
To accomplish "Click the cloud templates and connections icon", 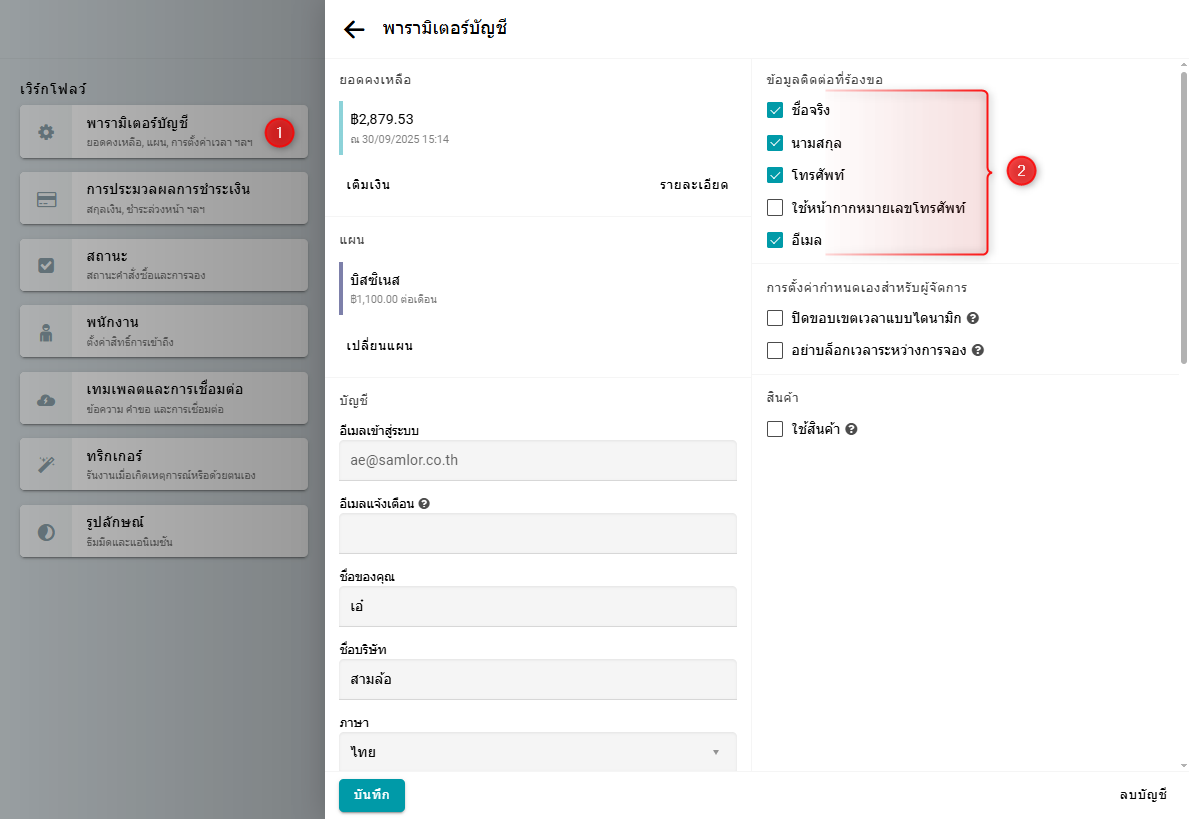I will pos(46,400).
